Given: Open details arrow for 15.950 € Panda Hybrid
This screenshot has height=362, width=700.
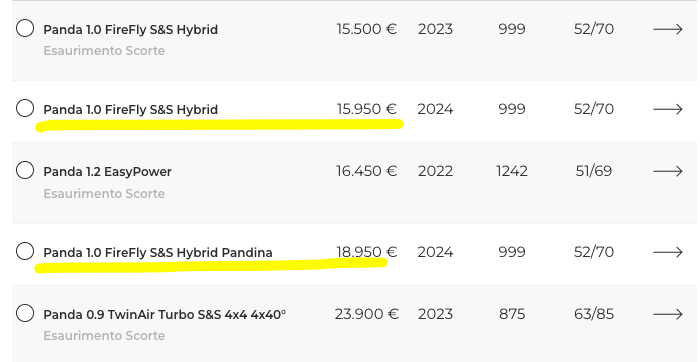Looking at the screenshot, I should (x=668, y=109).
